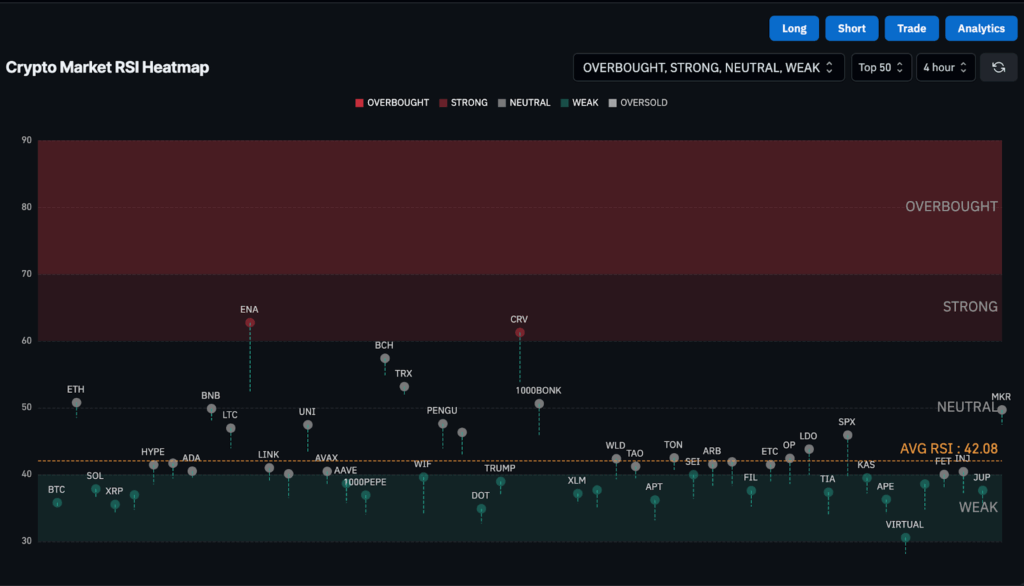Screen dimensions: 1024x586
Task: Click the XRP marker
Action: [x=115, y=504]
